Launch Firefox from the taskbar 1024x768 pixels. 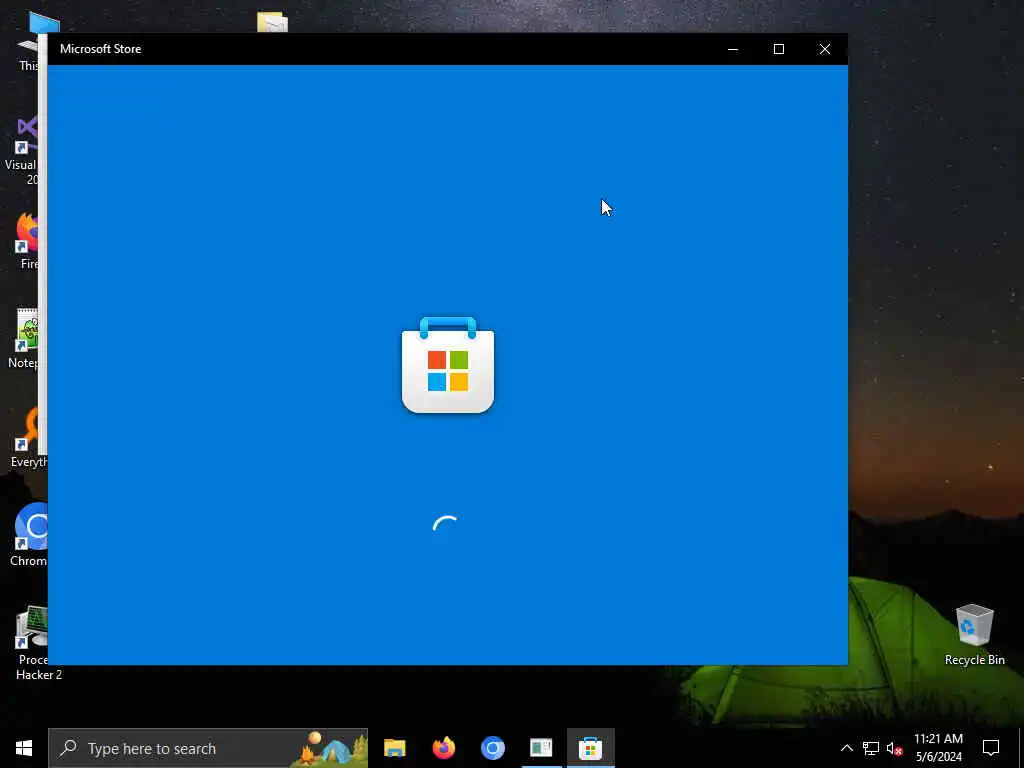click(443, 748)
